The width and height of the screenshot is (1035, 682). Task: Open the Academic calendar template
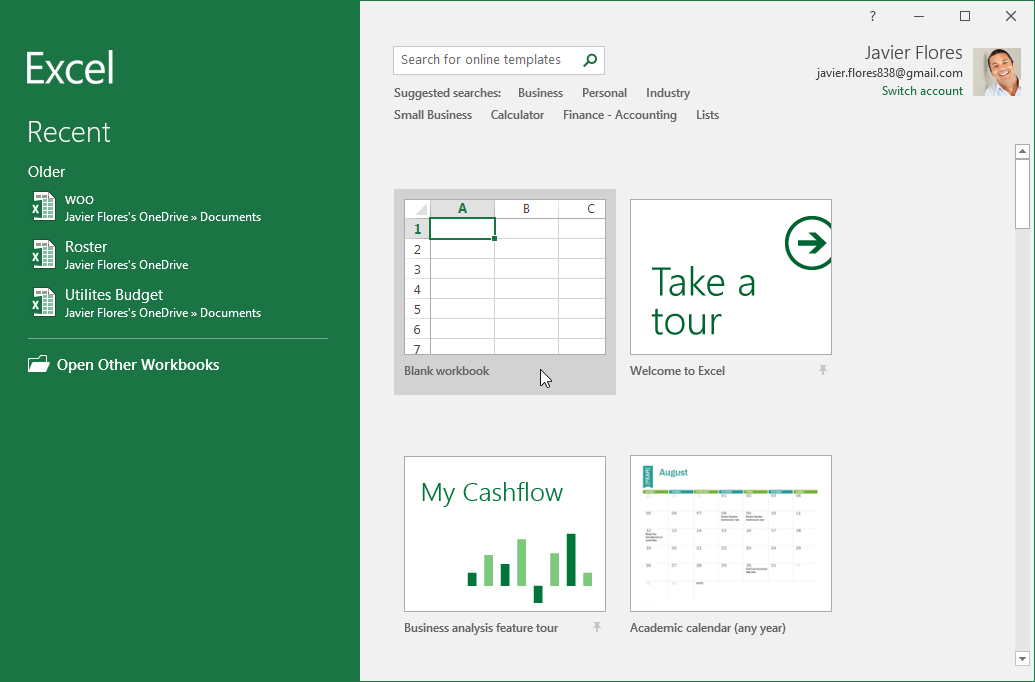[x=730, y=533]
